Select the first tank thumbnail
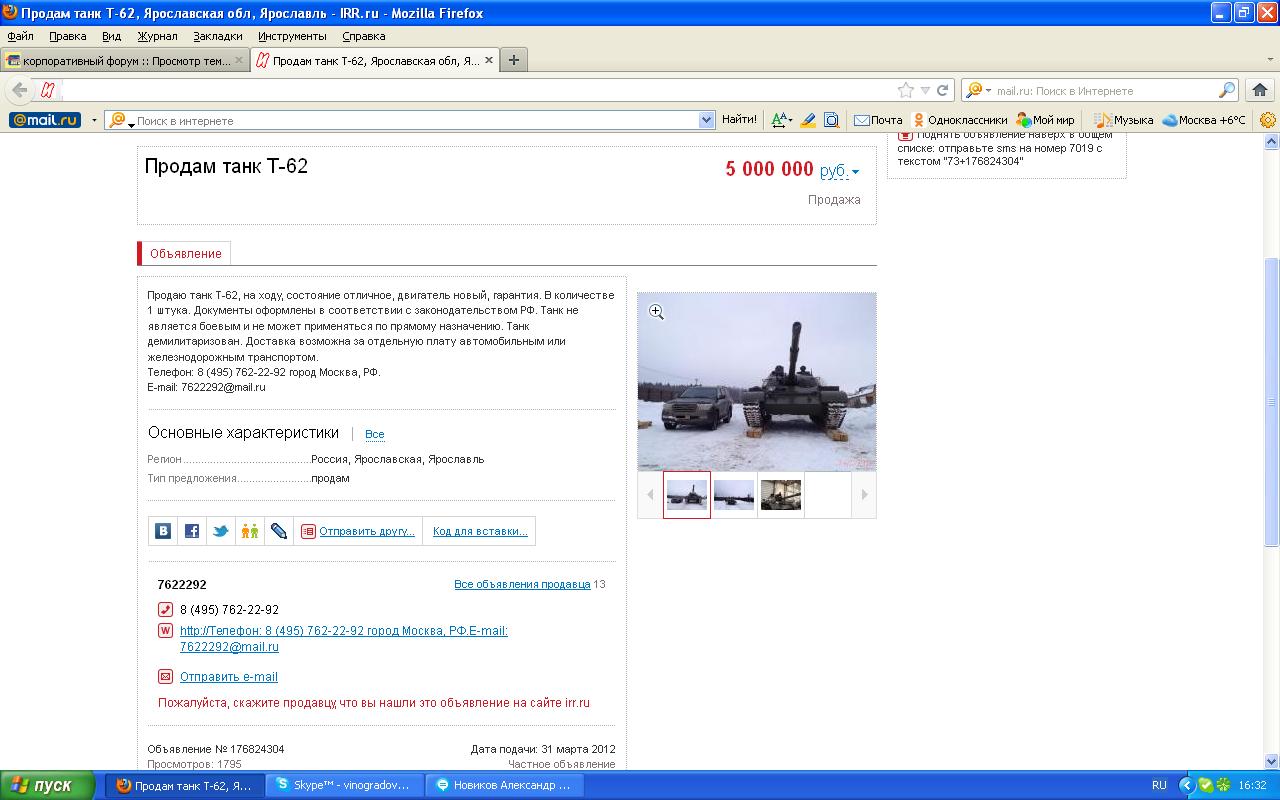Image resolution: width=1280 pixels, height=800 pixels. click(x=687, y=494)
